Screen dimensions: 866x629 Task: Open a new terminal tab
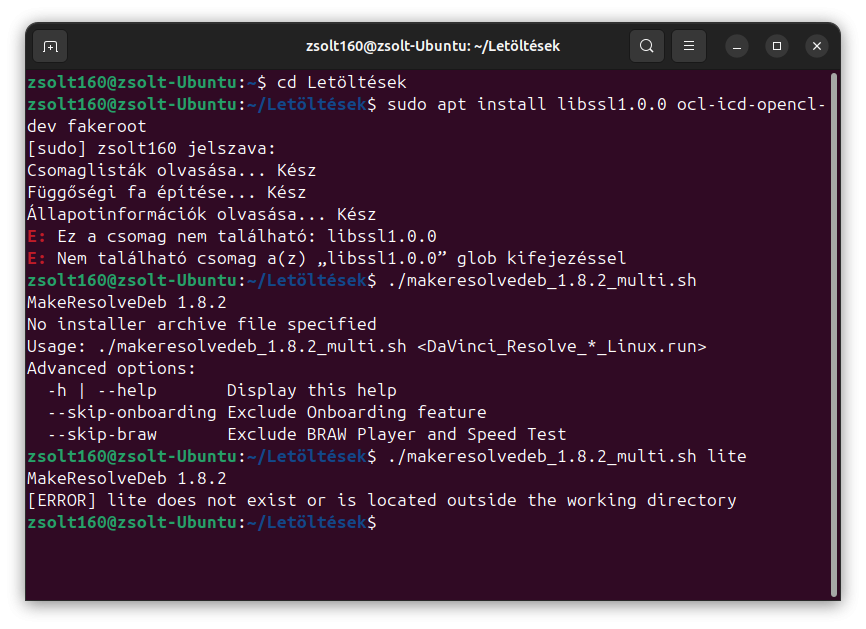[51, 46]
